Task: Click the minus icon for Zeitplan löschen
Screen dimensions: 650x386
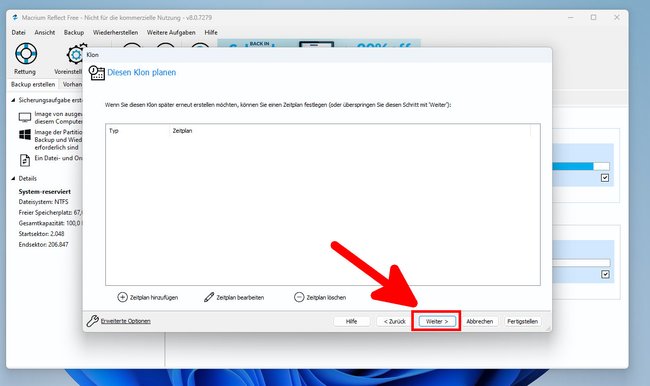Action: tap(299, 297)
